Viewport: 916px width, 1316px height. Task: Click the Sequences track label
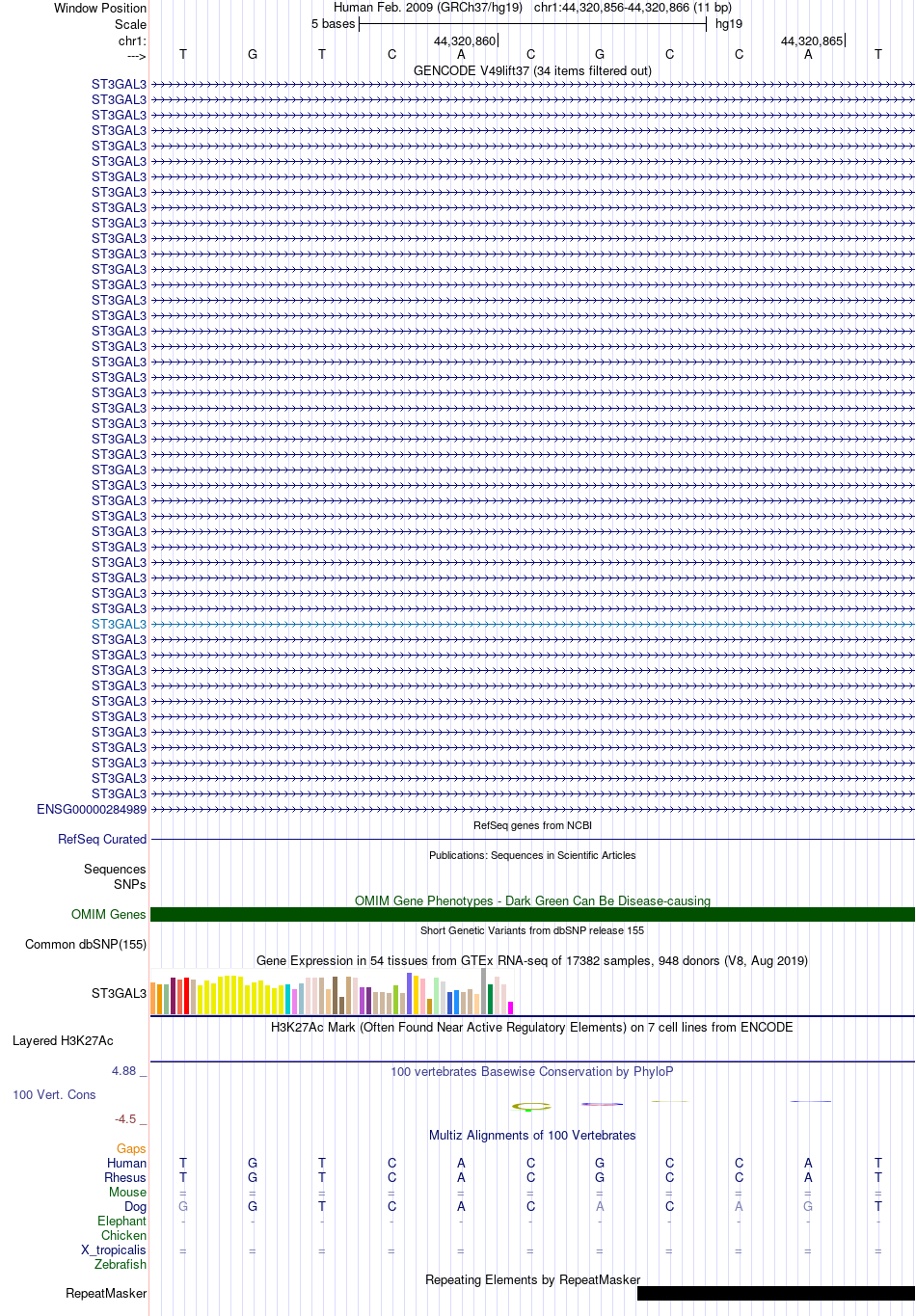[x=115, y=869]
